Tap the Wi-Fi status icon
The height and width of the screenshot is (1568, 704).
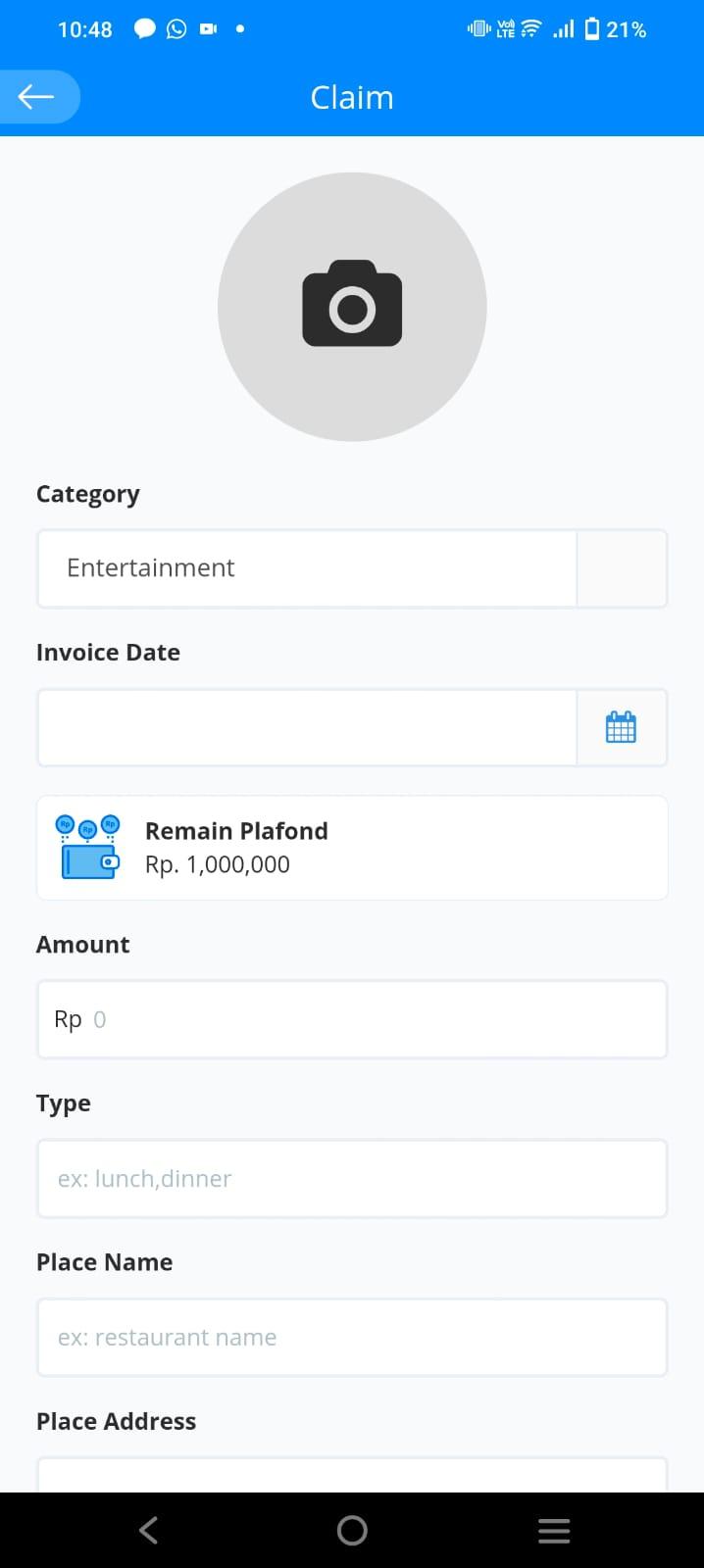click(530, 29)
